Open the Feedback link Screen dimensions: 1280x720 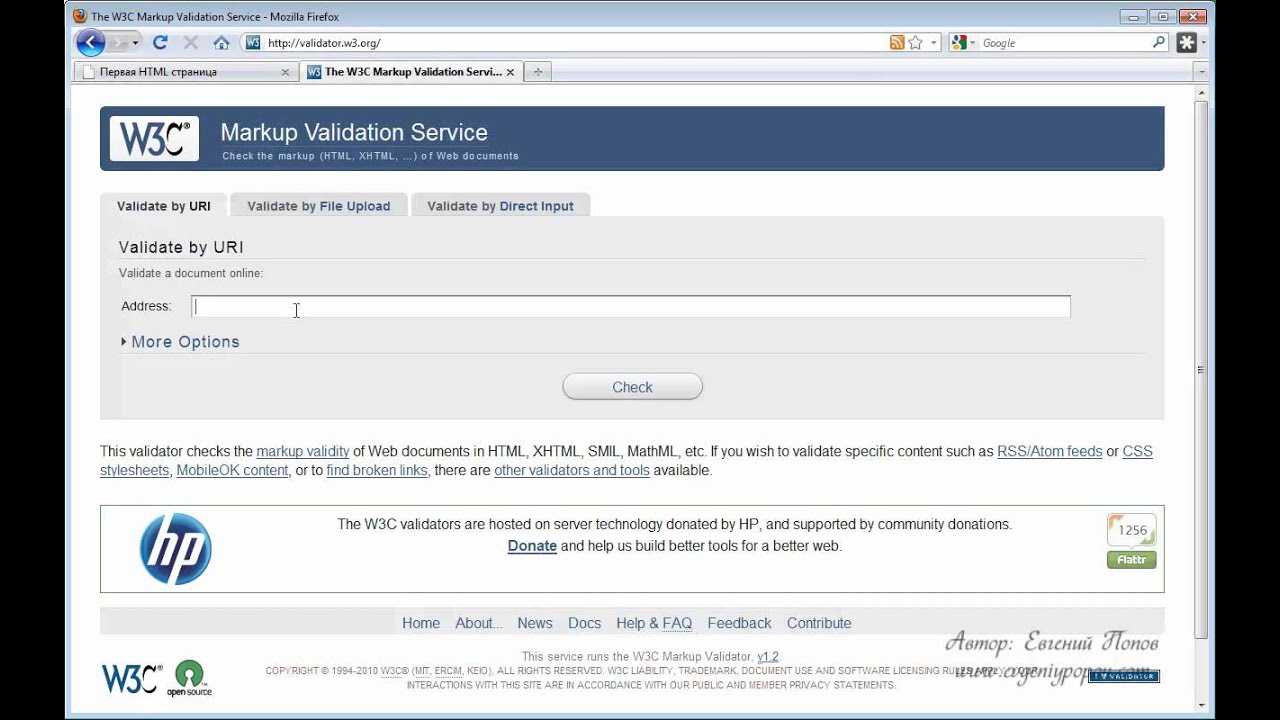click(739, 623)
